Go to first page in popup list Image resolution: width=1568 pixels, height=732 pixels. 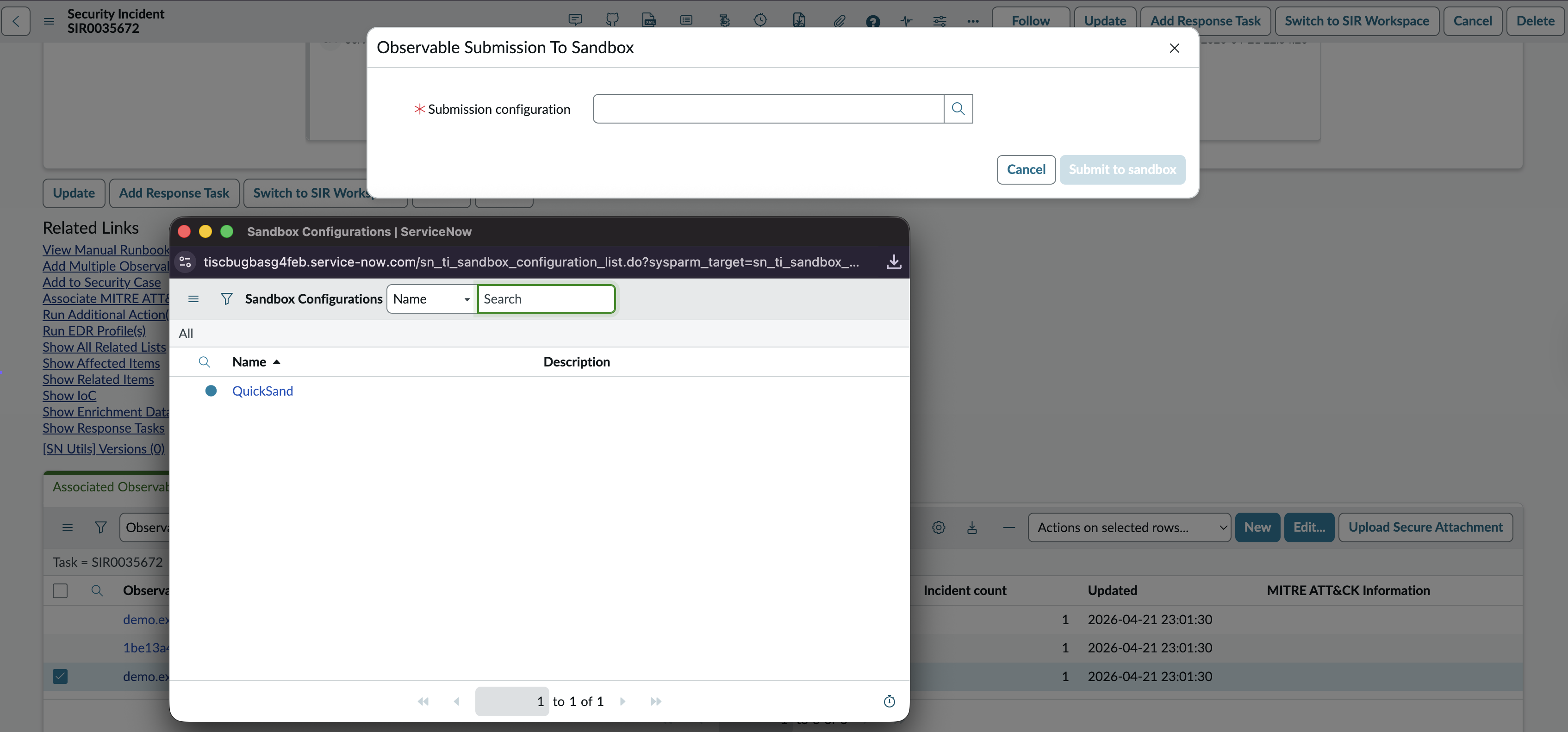(423, 701)
